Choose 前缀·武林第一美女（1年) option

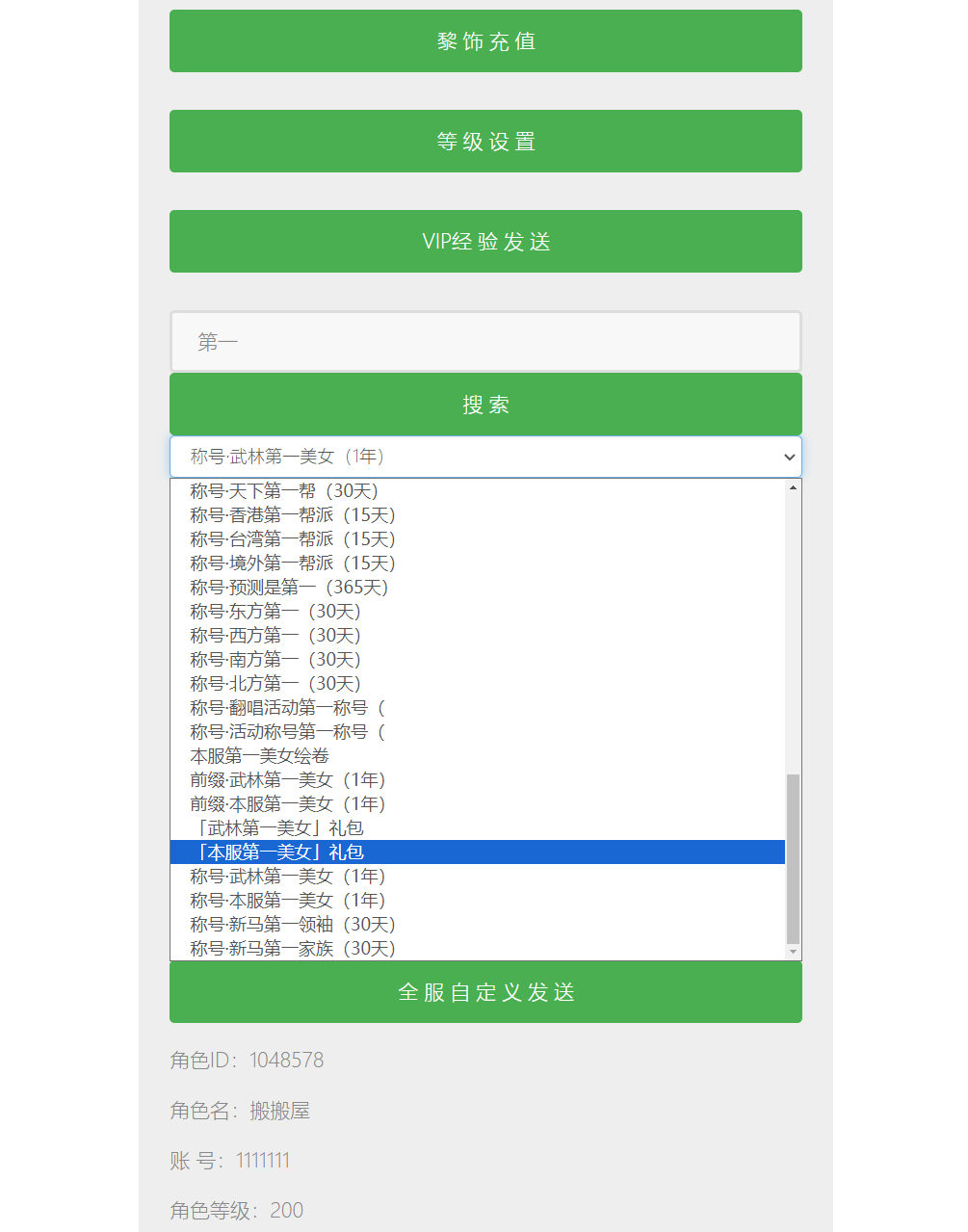(x=288, y=780)
